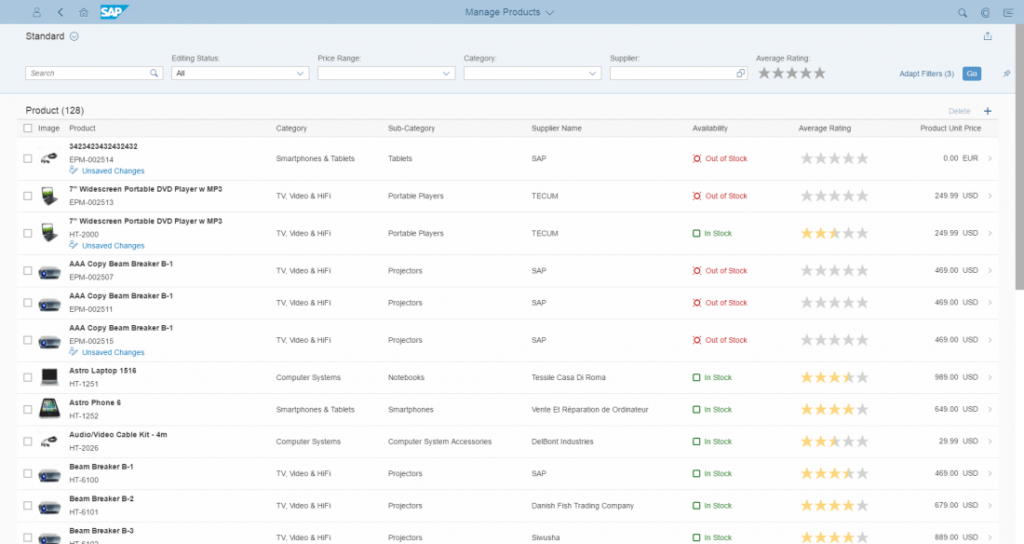Open Unsaved Changes link for HT-2000

pos(113,246)
